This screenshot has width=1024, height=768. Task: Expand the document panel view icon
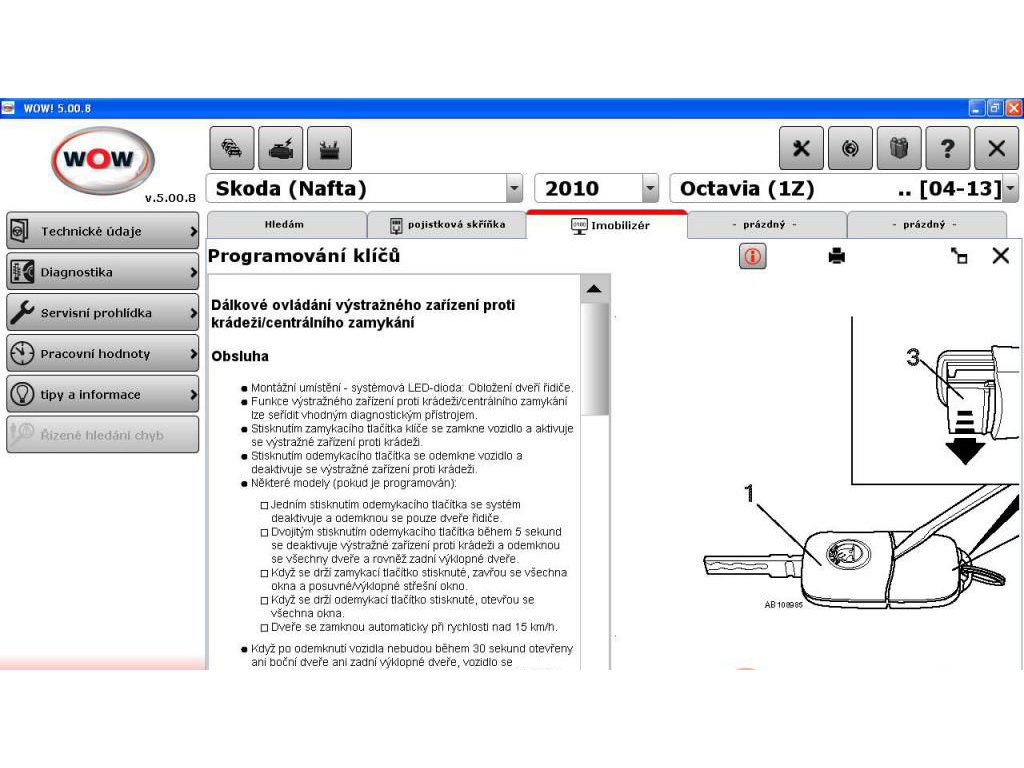pyautogui.click(x=959, y=256)
